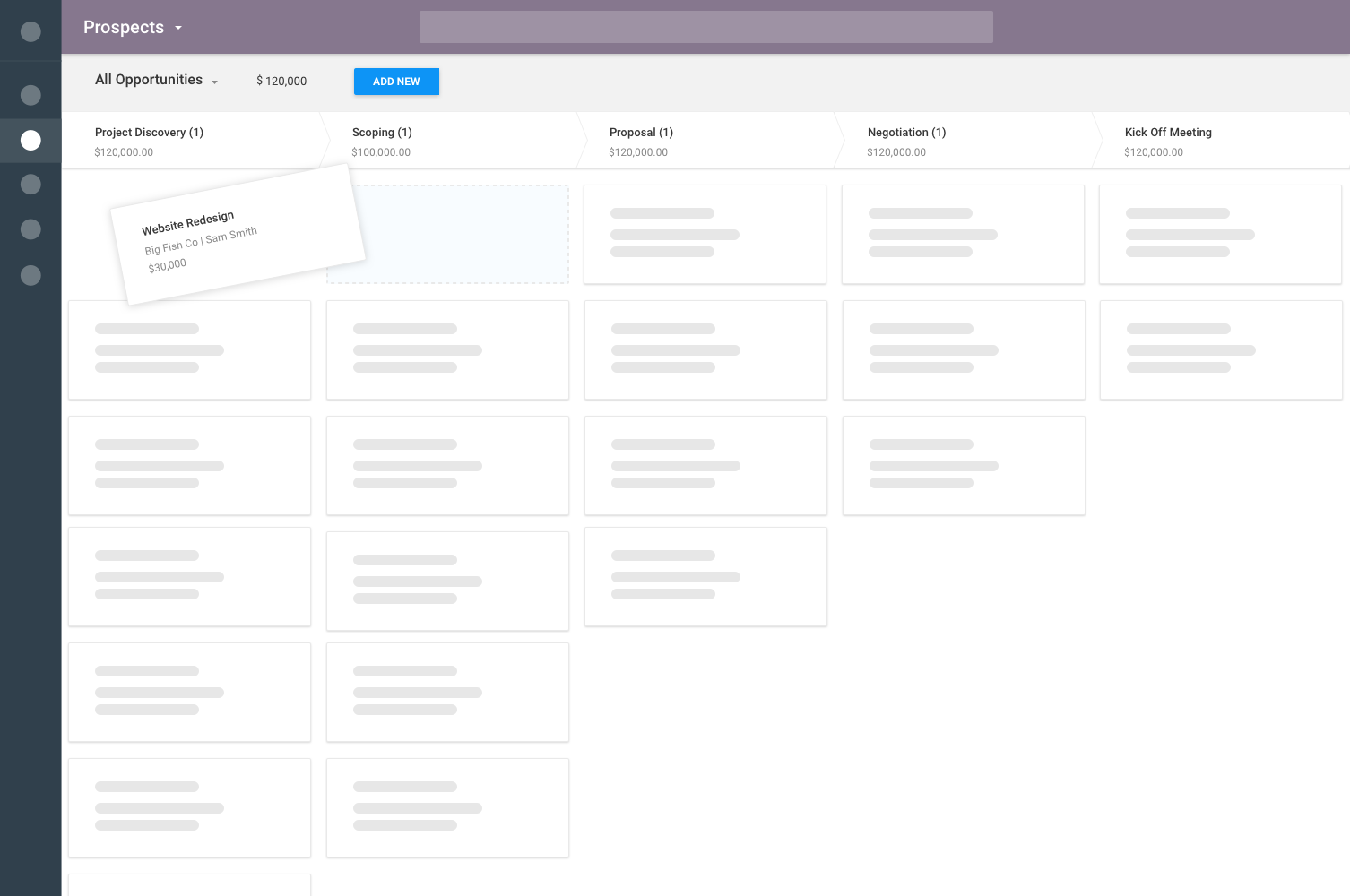Open the Prospects dropdown arrow

click(x=178, y=28)
